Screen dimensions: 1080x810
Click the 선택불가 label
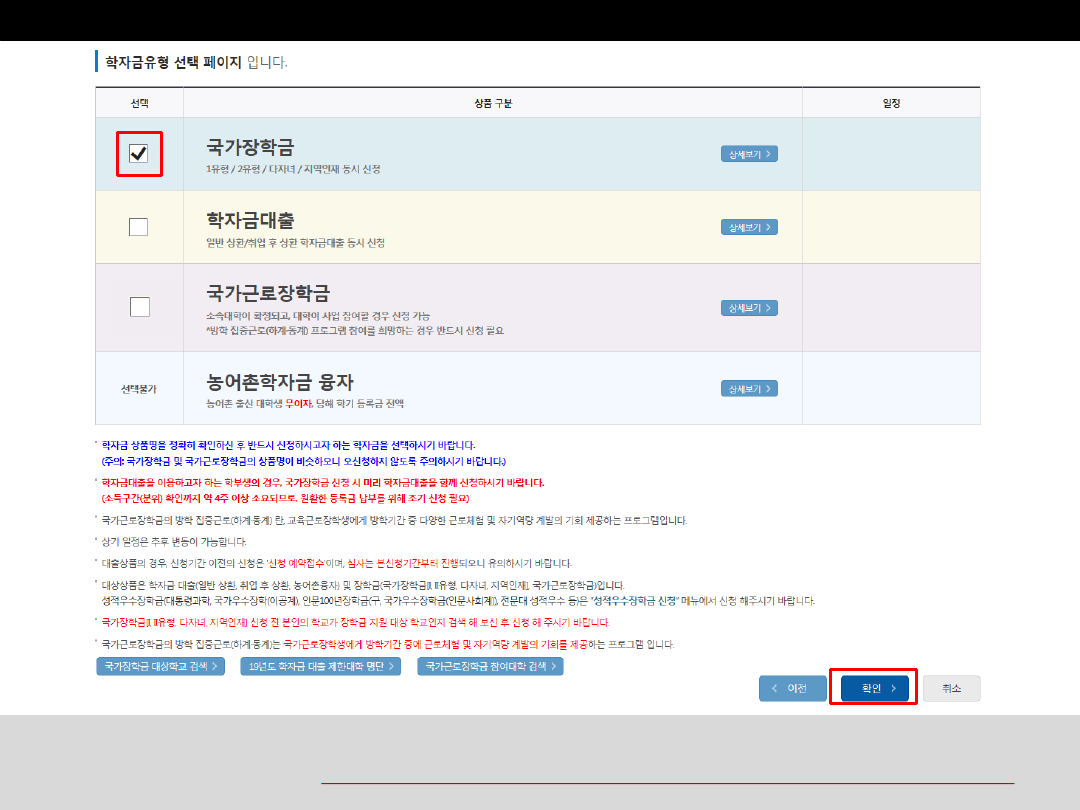pyautogui.click(x=139, y=388)
